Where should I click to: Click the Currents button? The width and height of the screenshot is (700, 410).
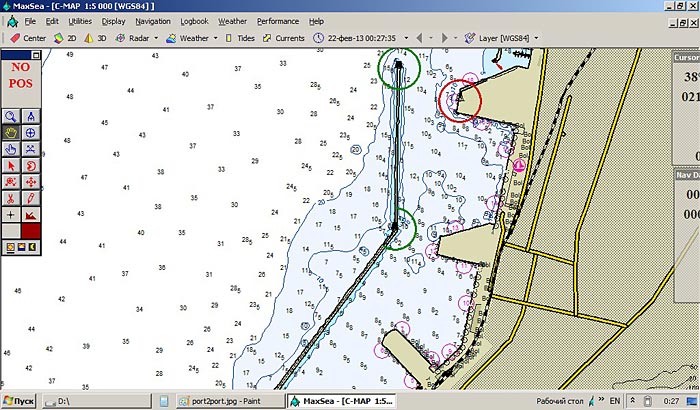(284, 38)
